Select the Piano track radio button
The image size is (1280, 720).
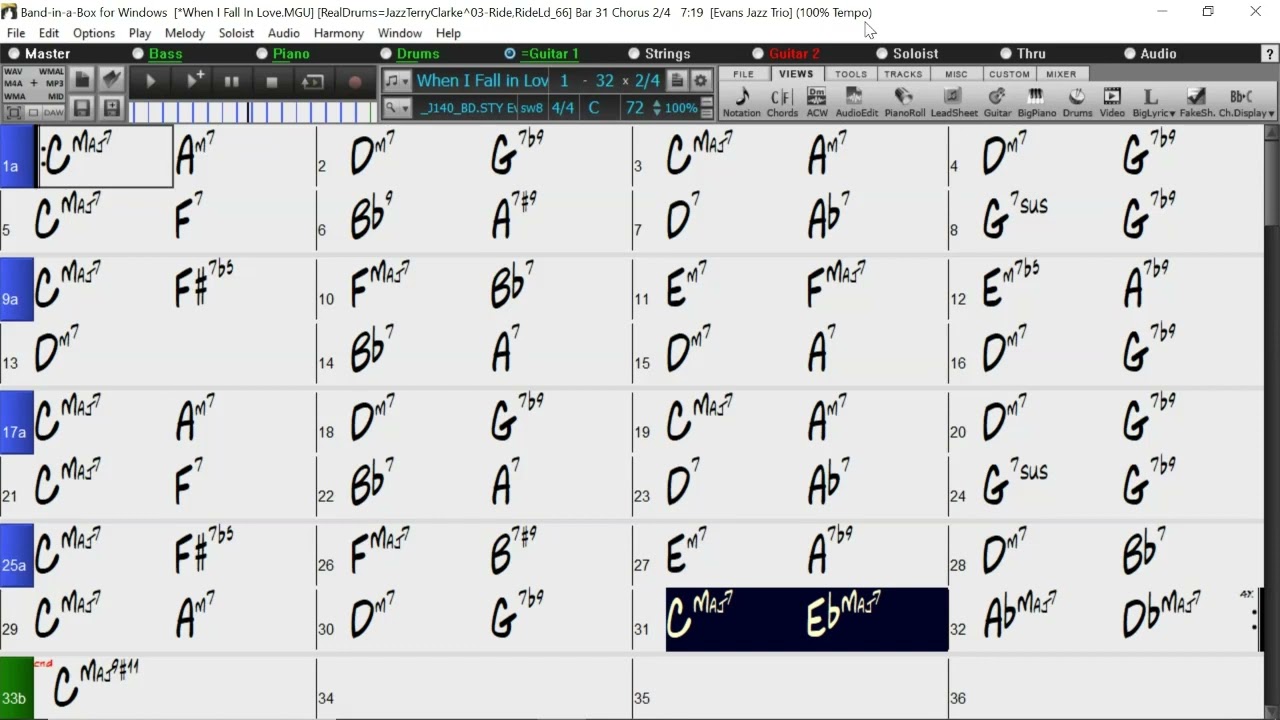262,54
